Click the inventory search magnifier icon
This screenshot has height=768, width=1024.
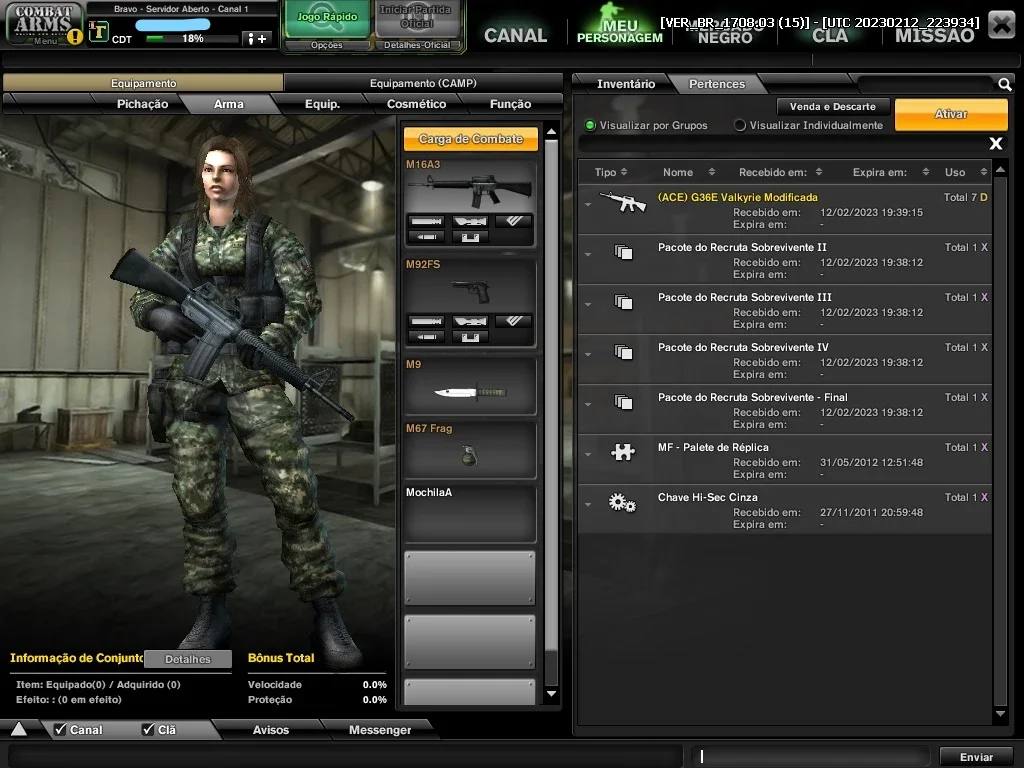[x=1004, y=84]
